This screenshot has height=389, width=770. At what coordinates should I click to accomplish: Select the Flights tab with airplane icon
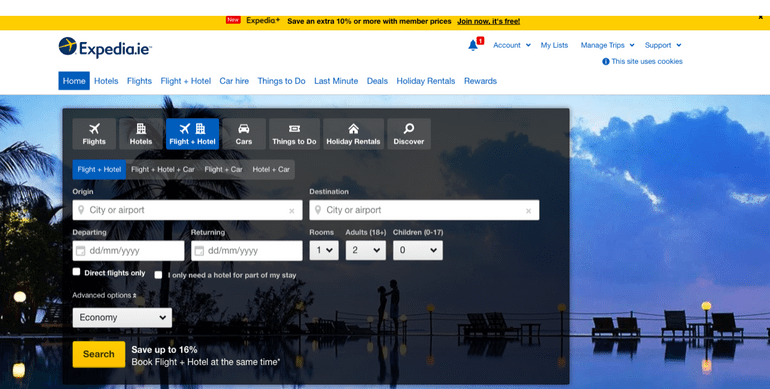[x=94, y=134]
